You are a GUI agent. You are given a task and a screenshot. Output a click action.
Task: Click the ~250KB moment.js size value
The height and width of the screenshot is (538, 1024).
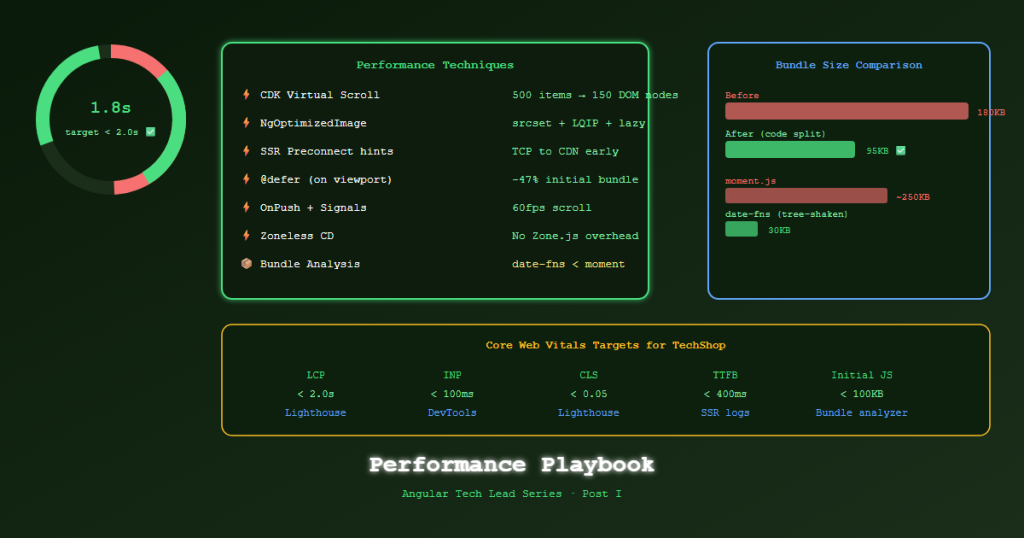(913, 197)
